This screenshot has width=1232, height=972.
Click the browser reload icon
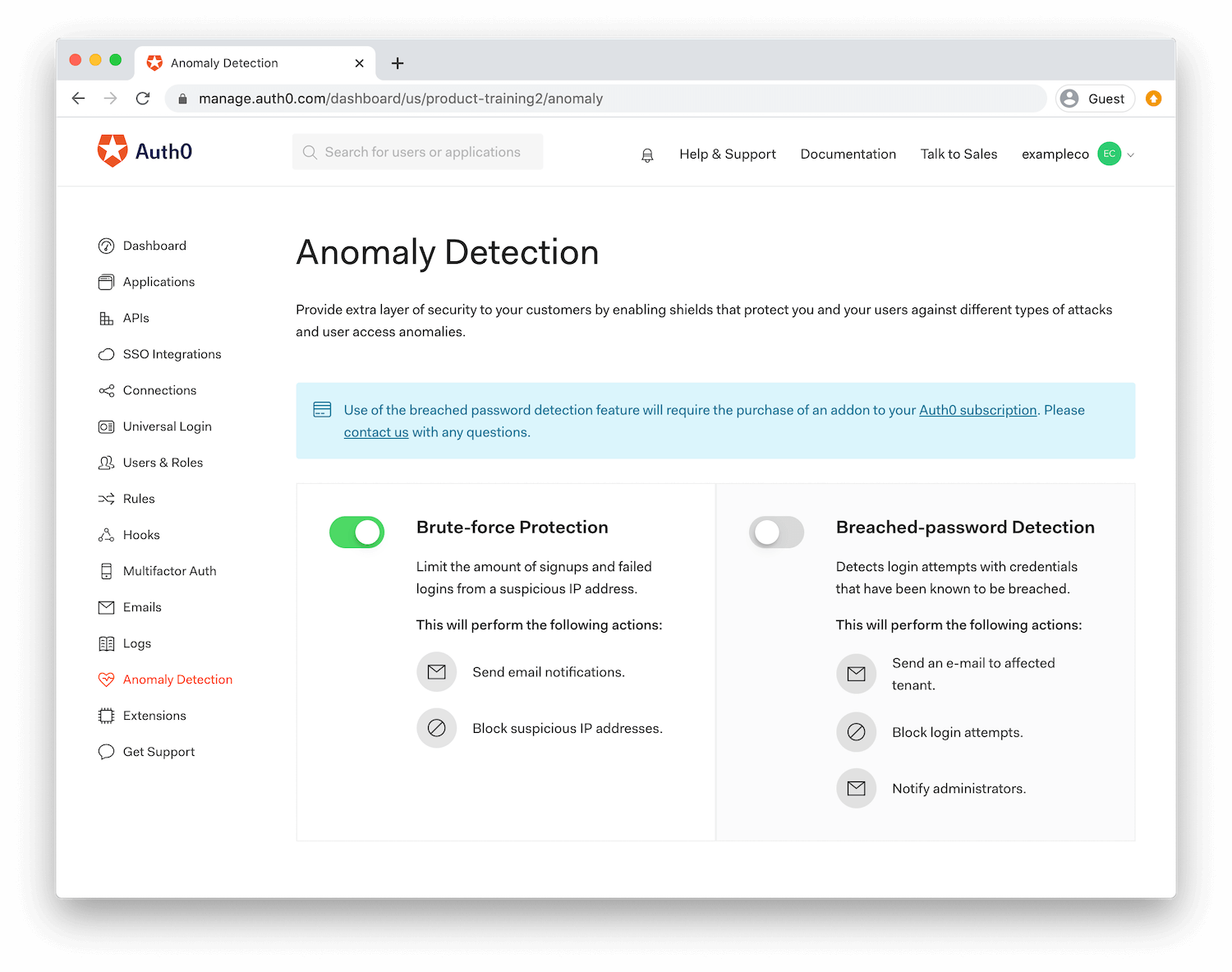pyautogui.click(x=143, y=99)
